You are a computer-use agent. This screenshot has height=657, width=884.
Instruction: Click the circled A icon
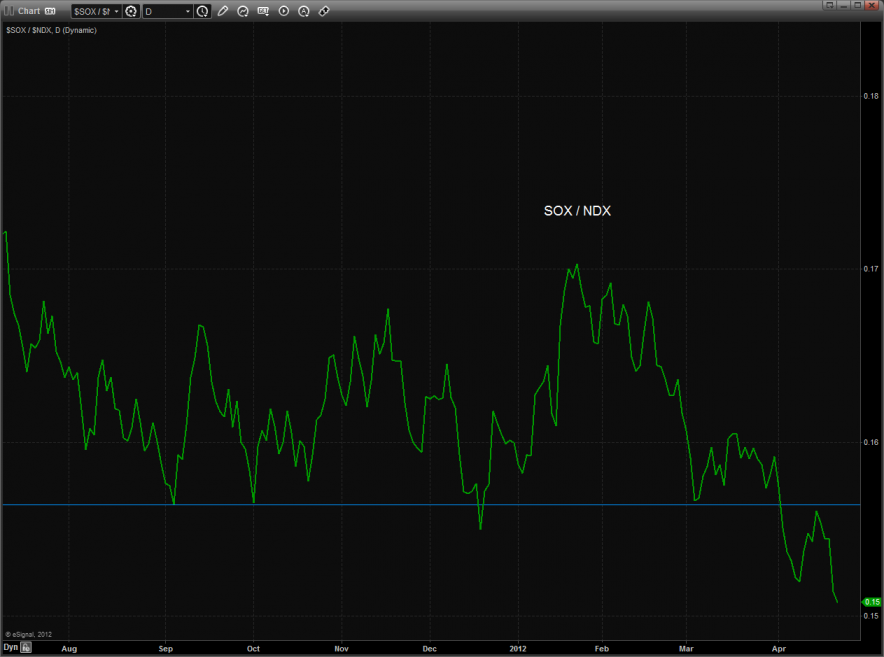[304, 11]
